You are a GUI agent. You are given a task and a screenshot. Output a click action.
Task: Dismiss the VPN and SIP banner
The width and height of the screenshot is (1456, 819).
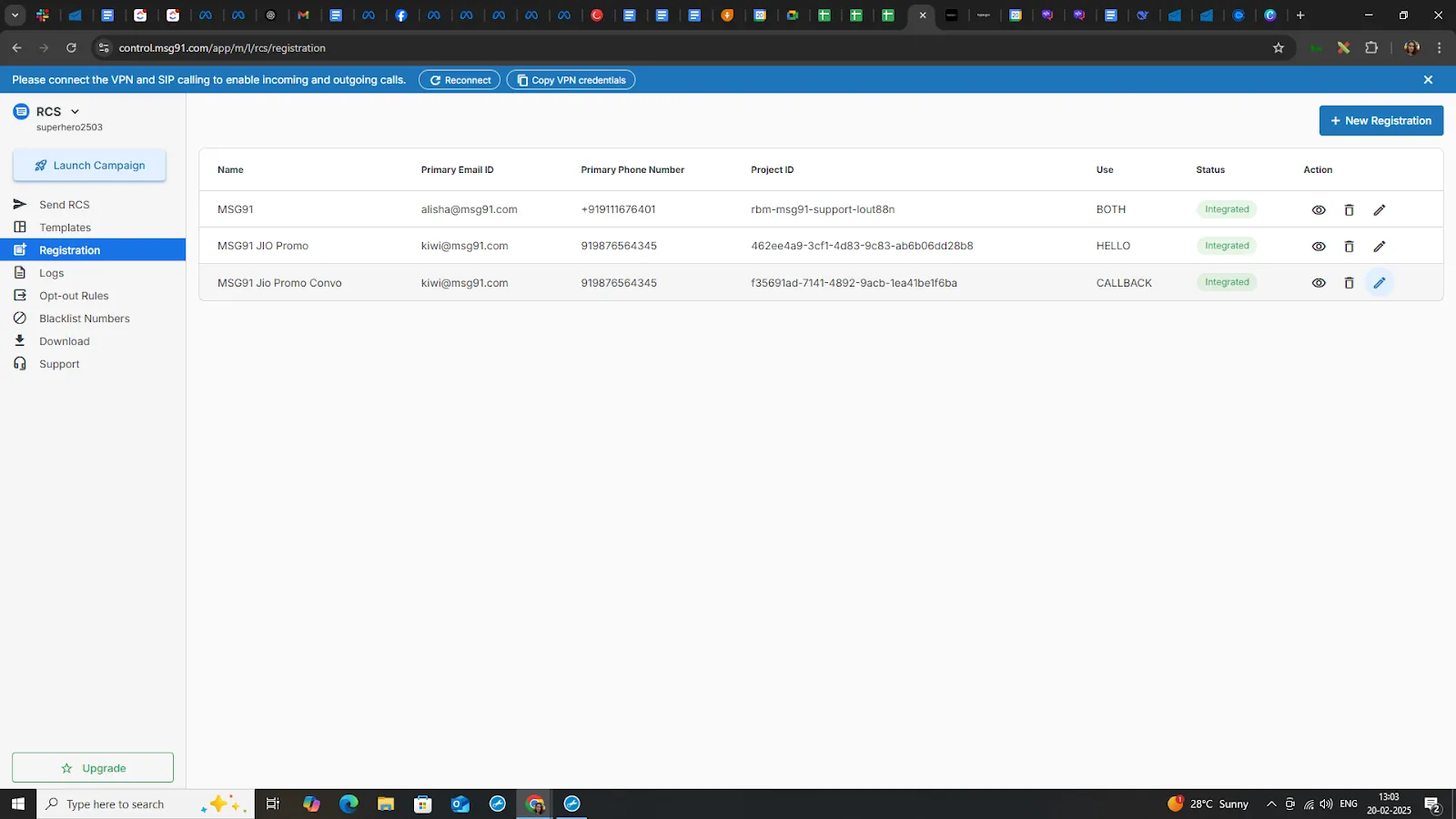(x=1428, y=80)
